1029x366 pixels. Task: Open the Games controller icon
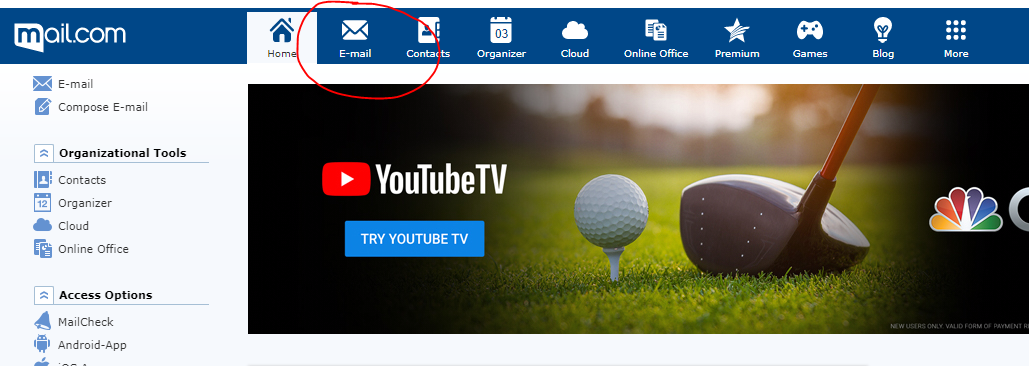(810, 30)
